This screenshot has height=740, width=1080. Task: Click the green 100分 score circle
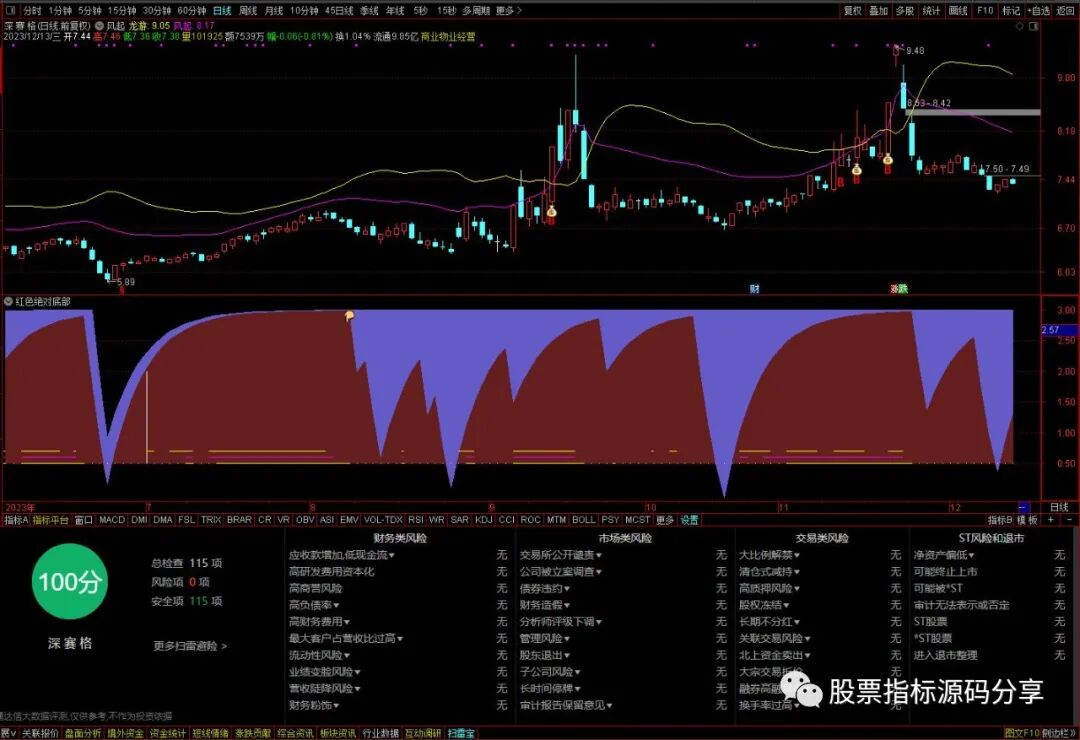point(70,582)
